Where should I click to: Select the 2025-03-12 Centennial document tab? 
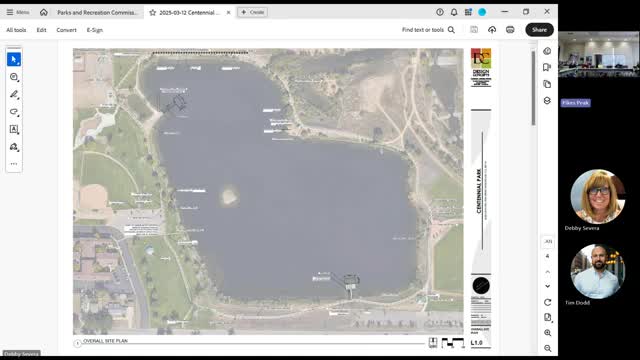[x=189, y=13]
